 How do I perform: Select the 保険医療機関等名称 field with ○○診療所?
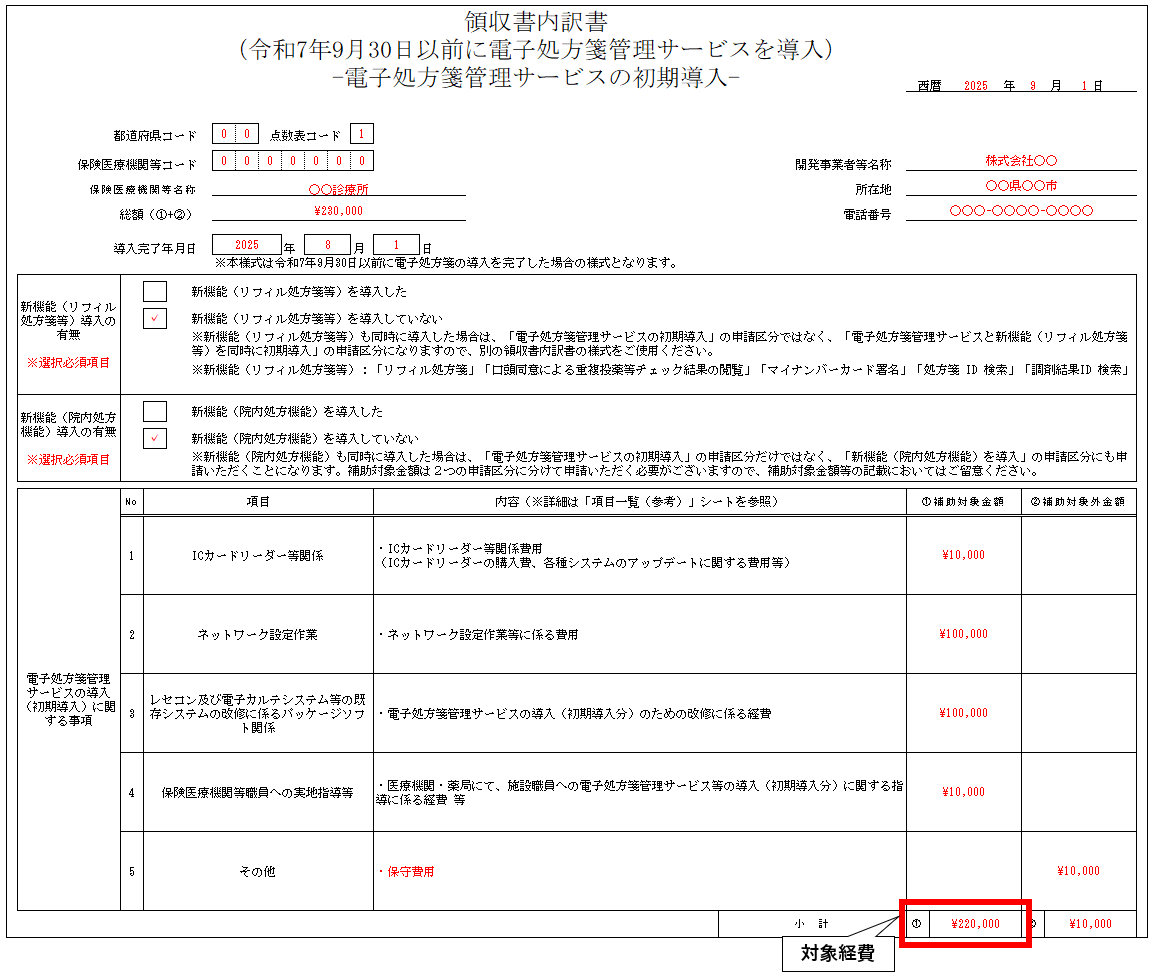(338, 188)
